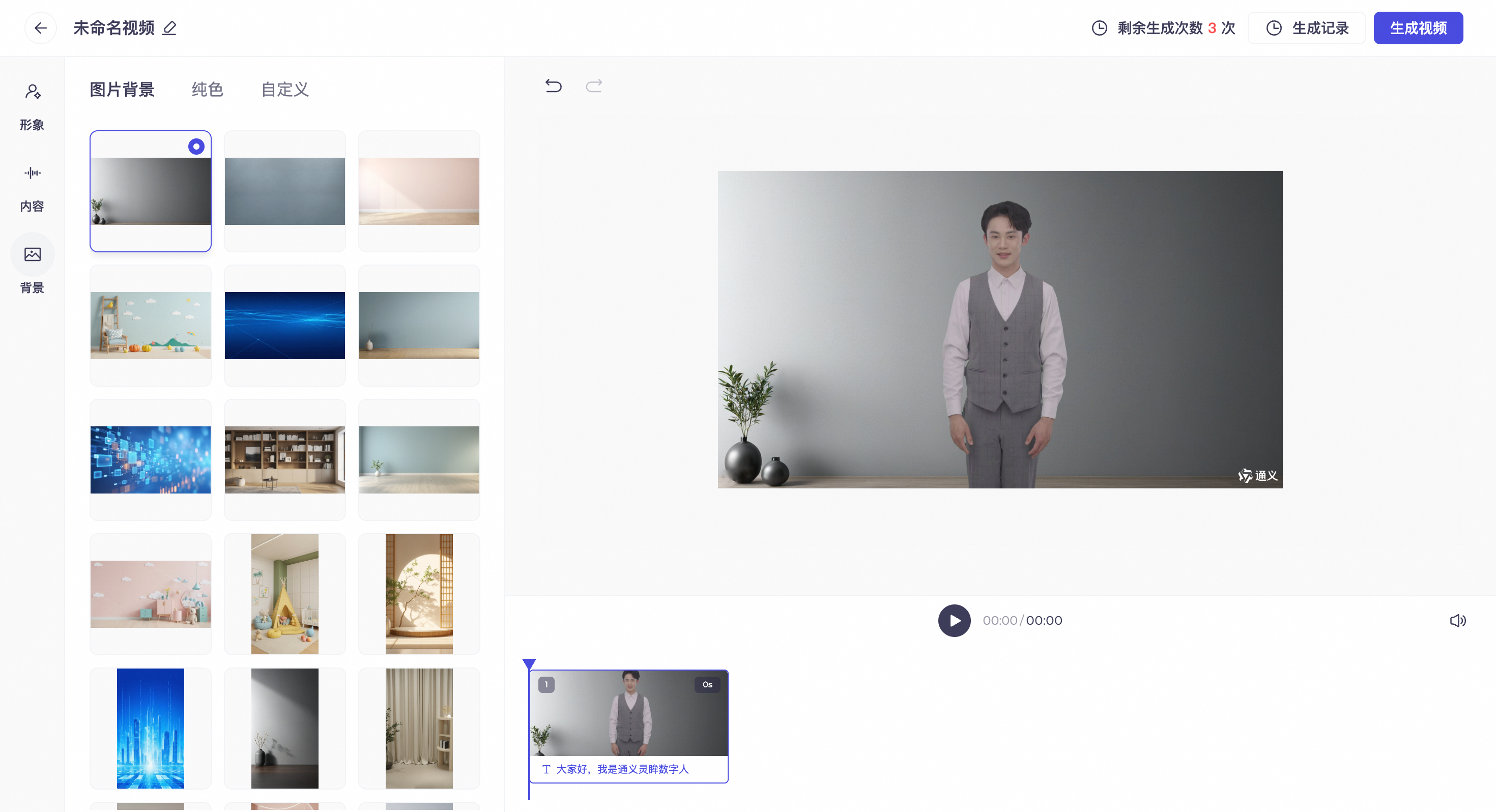Choose the vertical dark gray wall background
This screenshot has width=1496, height=812.
284,728
